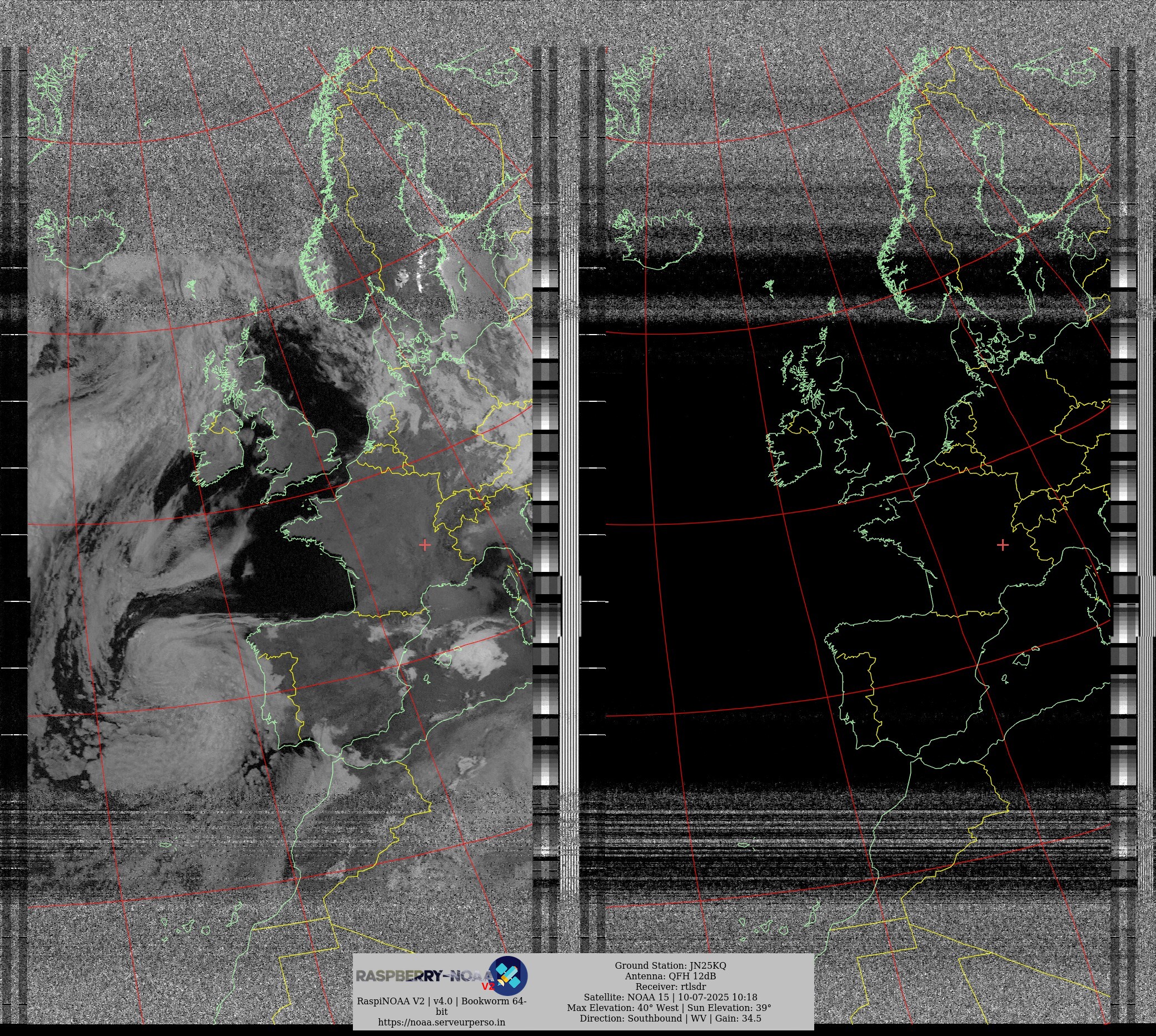Open the noaa.serveurperso.in URL
Screen dimensions: 1156x1036
[x=441, y=1022]
